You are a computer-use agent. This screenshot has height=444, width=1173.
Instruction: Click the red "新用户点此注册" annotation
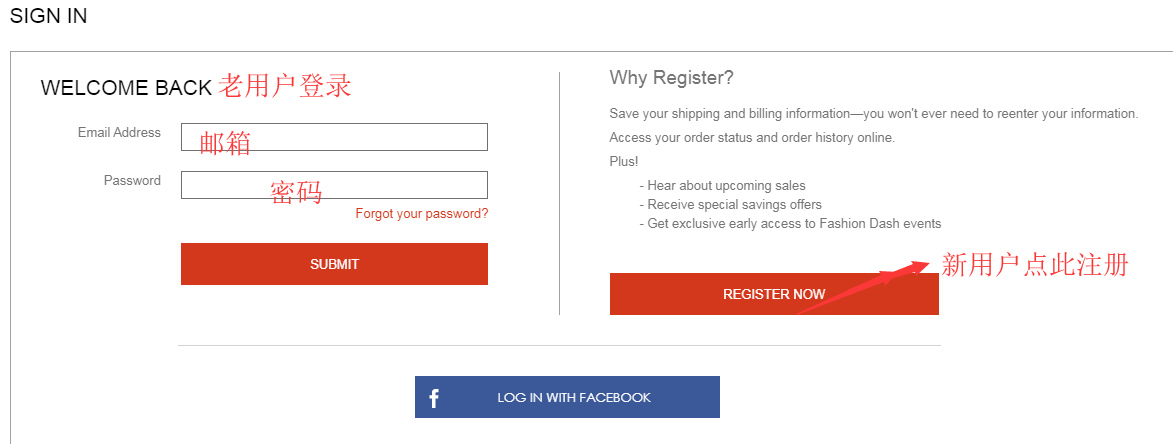tap(1034, 265)
